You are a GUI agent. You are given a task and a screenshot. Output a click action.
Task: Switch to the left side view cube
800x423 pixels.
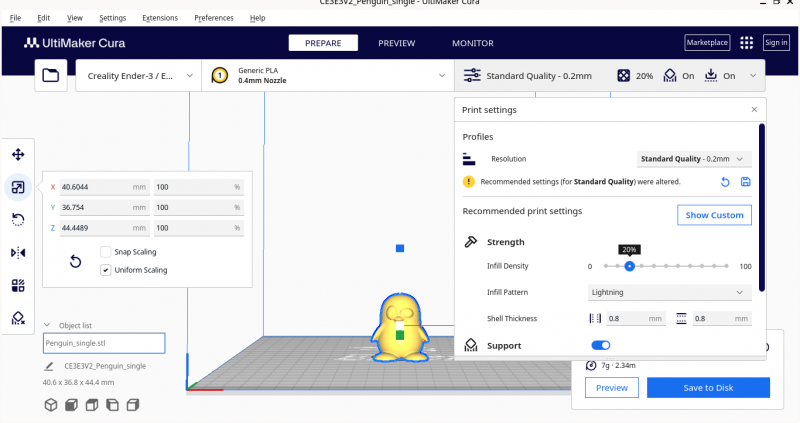pyautogui.click(x=112, y=405)
